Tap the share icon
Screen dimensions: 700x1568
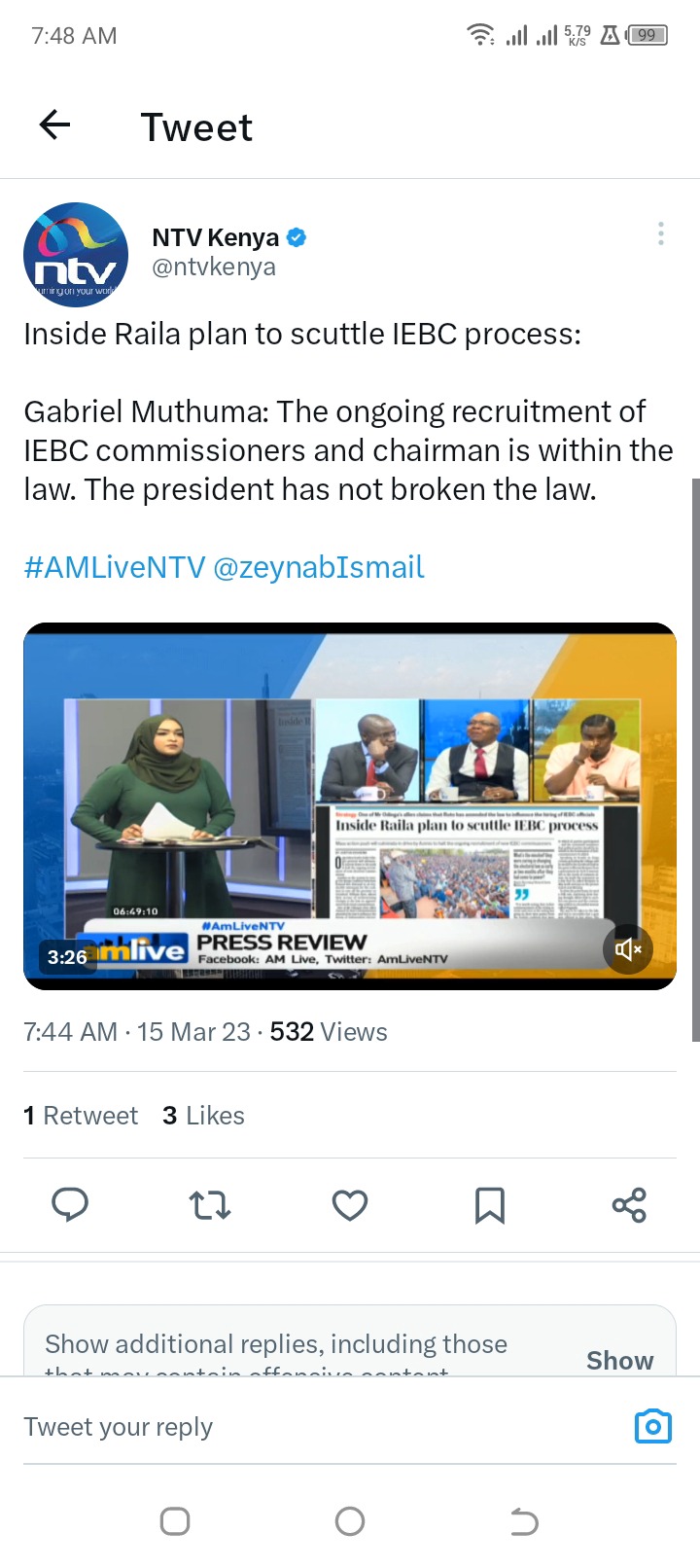pyautogui.click(x=629, y=1205)
